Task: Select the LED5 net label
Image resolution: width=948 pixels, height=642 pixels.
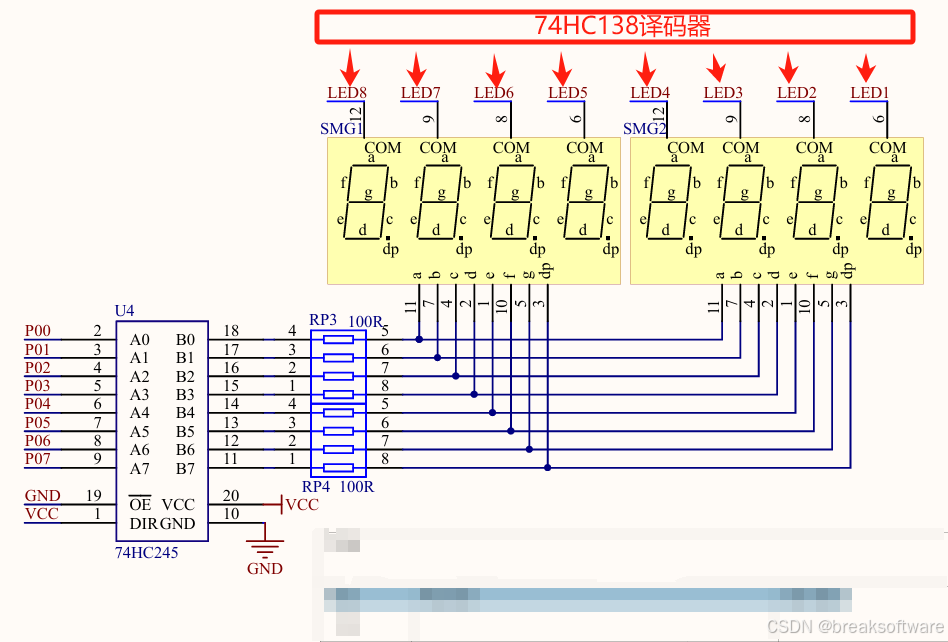Action: (567, 92)
